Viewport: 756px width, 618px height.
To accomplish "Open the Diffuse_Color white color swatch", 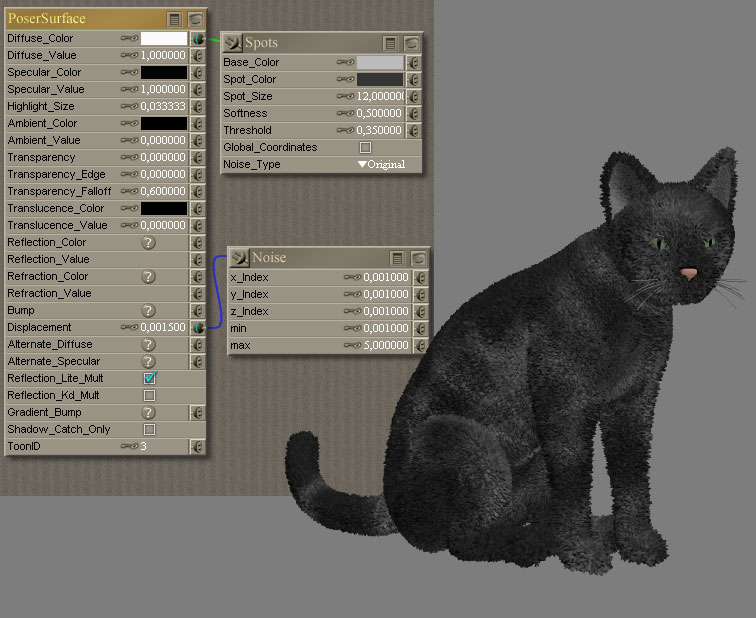I will click(164, 39).
